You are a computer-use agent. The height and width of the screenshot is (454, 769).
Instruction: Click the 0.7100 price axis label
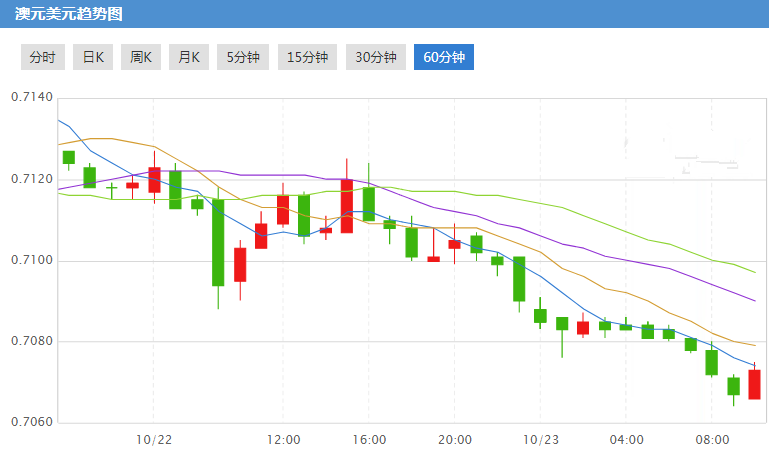pyautogui.click(x=30, y=260)
